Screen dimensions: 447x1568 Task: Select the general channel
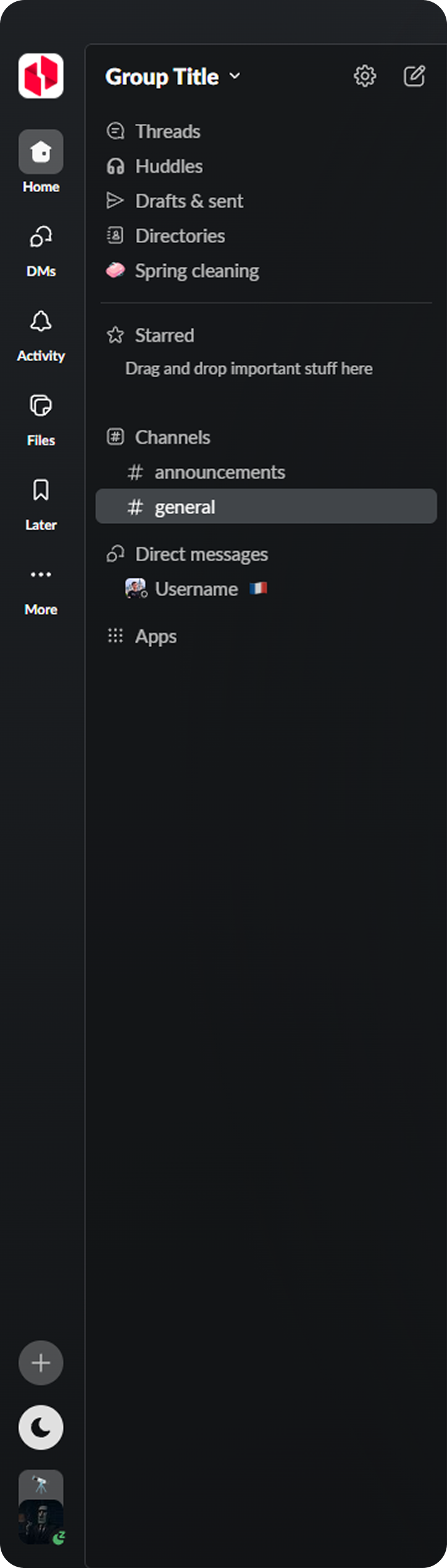click(x=266, y=507)
